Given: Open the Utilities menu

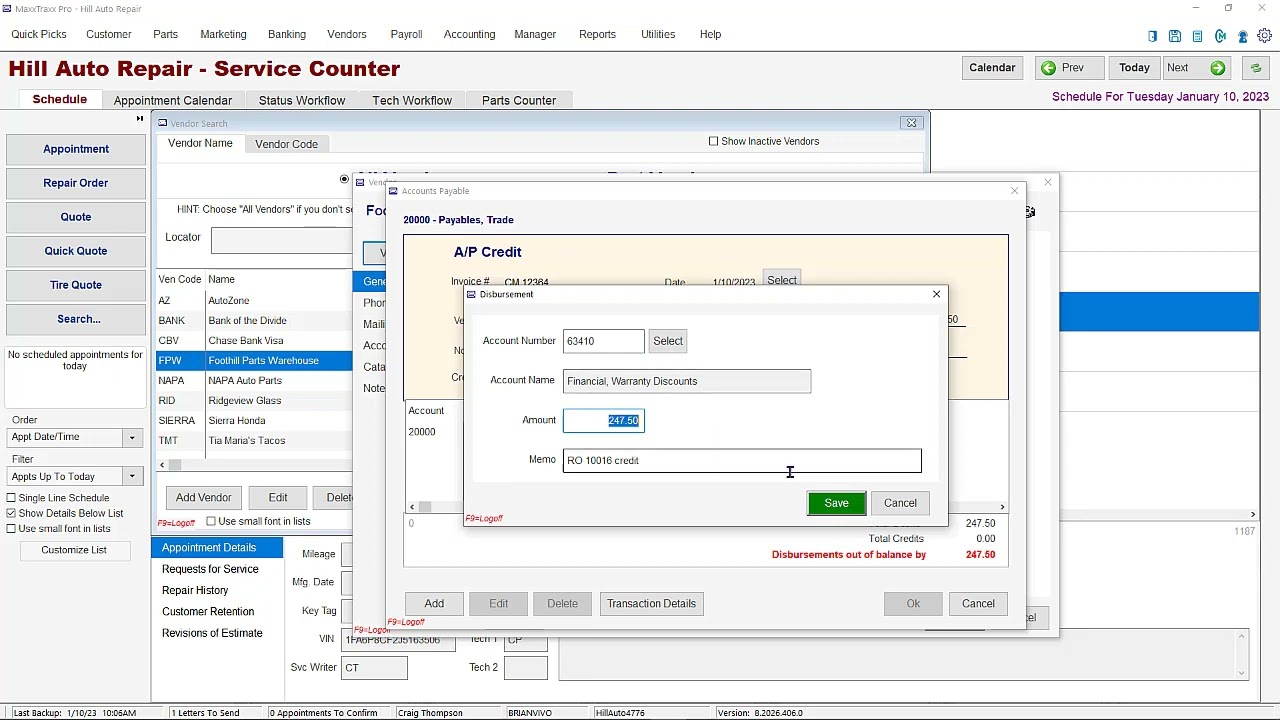Looking at the screenshot, I should coord(658,34).
